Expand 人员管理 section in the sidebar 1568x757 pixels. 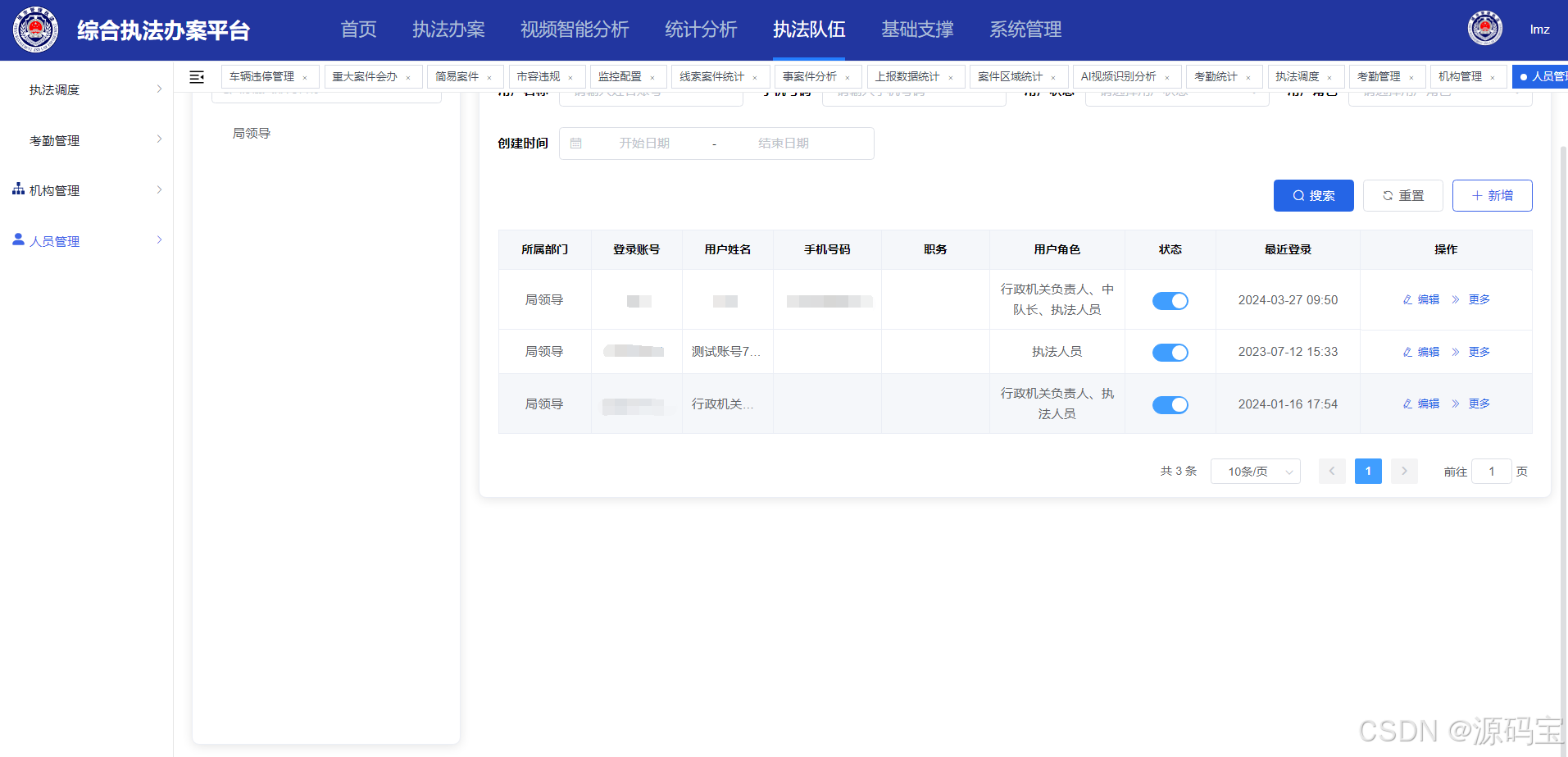point(54,240)
